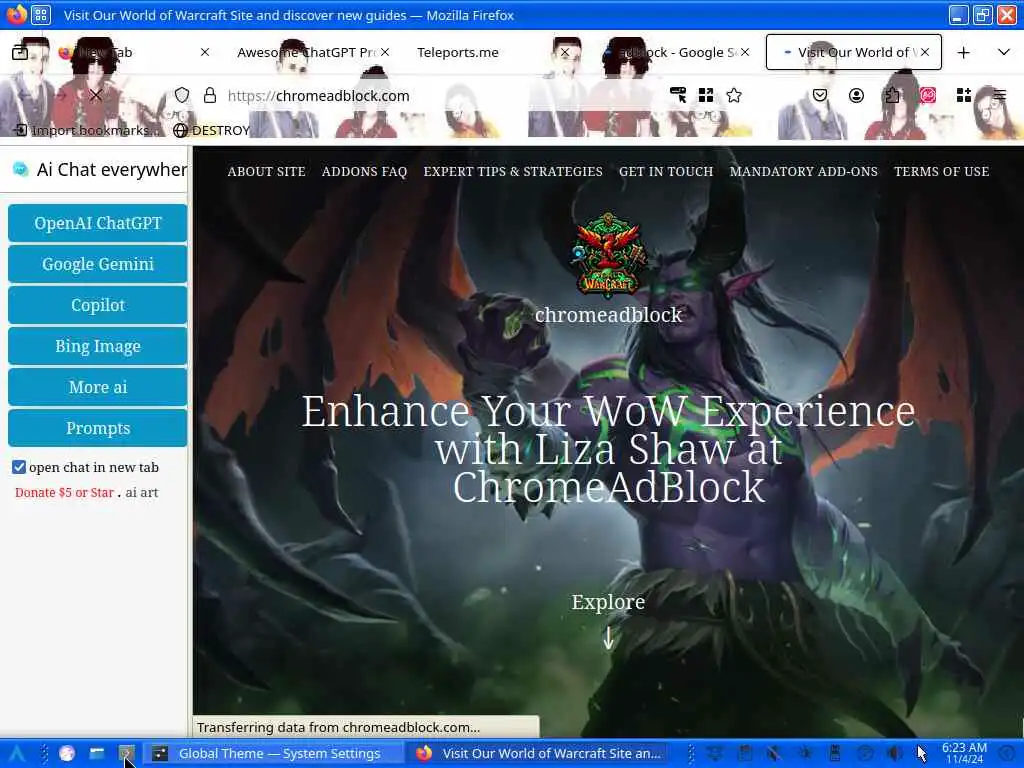
Task: Click the pointer tool icon in address bar
Action: tap(678, 95)
